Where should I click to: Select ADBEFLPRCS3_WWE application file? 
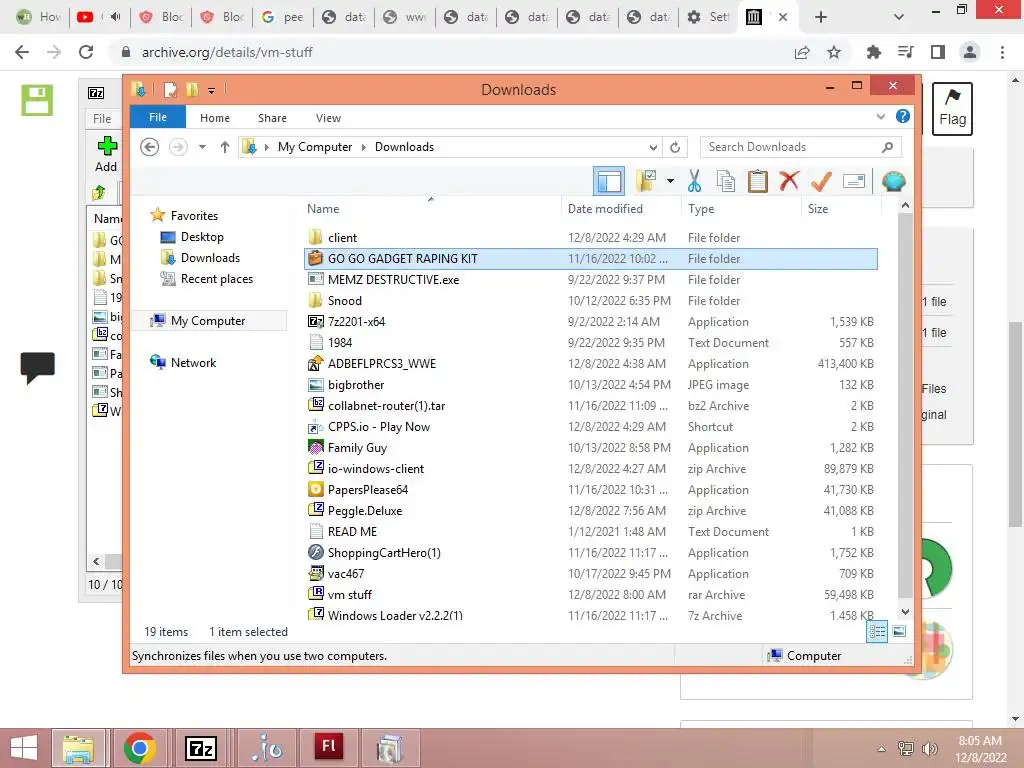[591, 364]
